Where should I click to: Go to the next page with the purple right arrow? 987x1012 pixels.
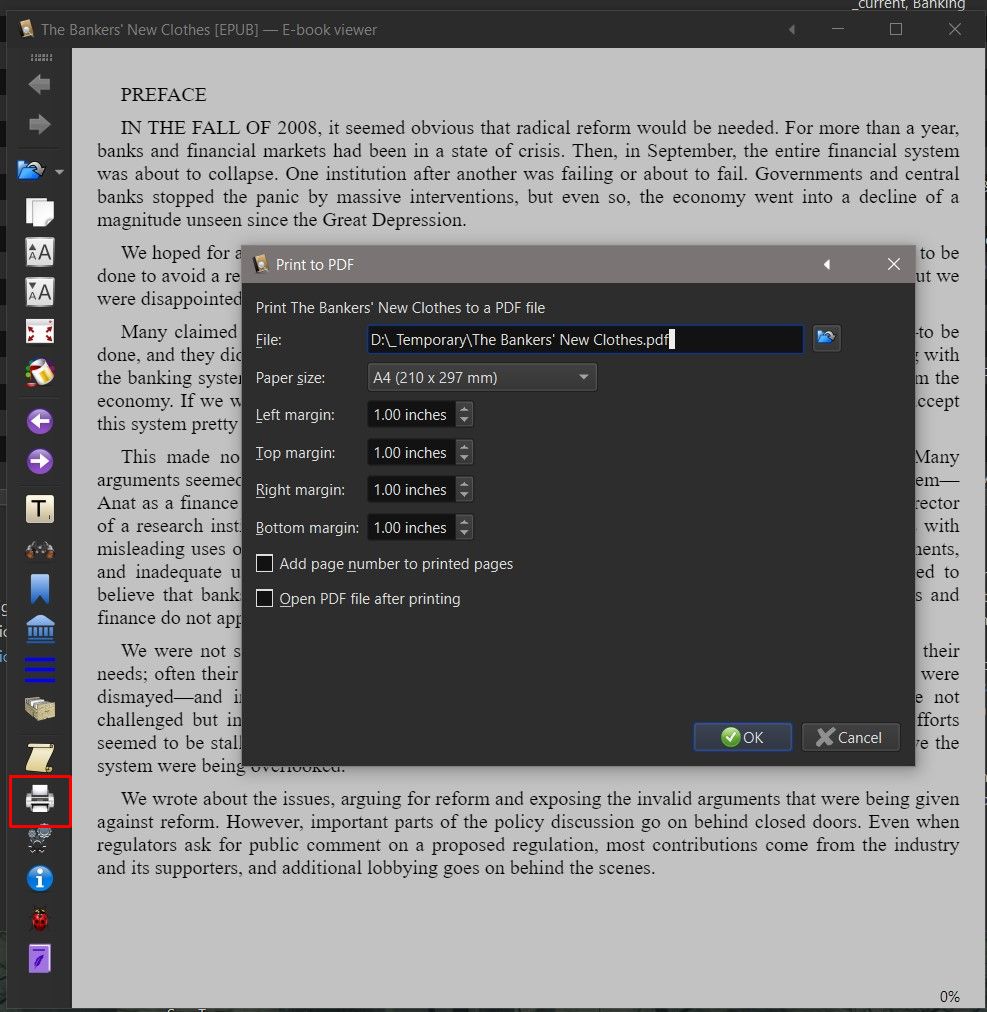[x=39, y=461]
